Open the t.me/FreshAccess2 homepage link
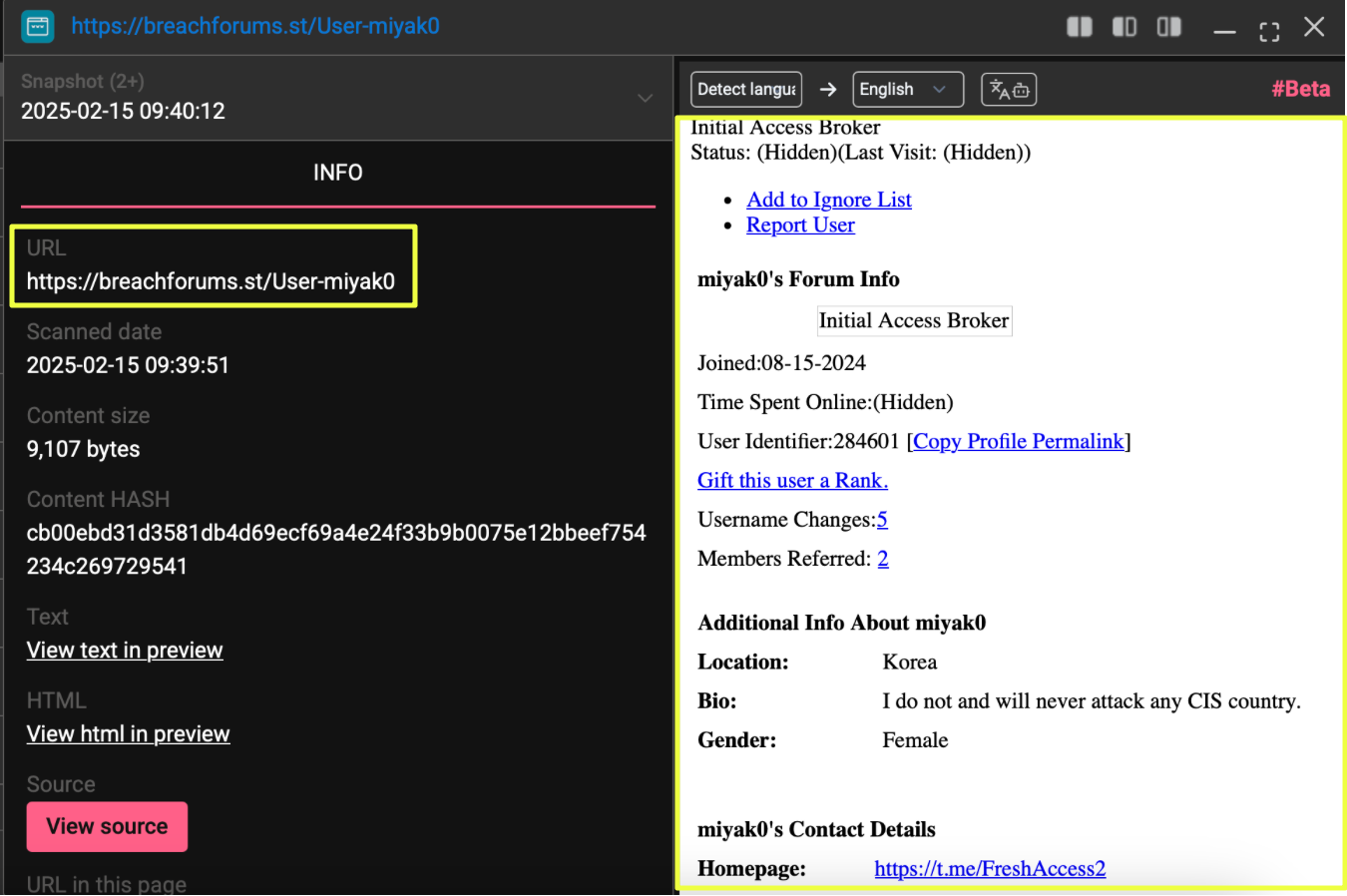Screen dimensions: 1347x896 point(990,869)
